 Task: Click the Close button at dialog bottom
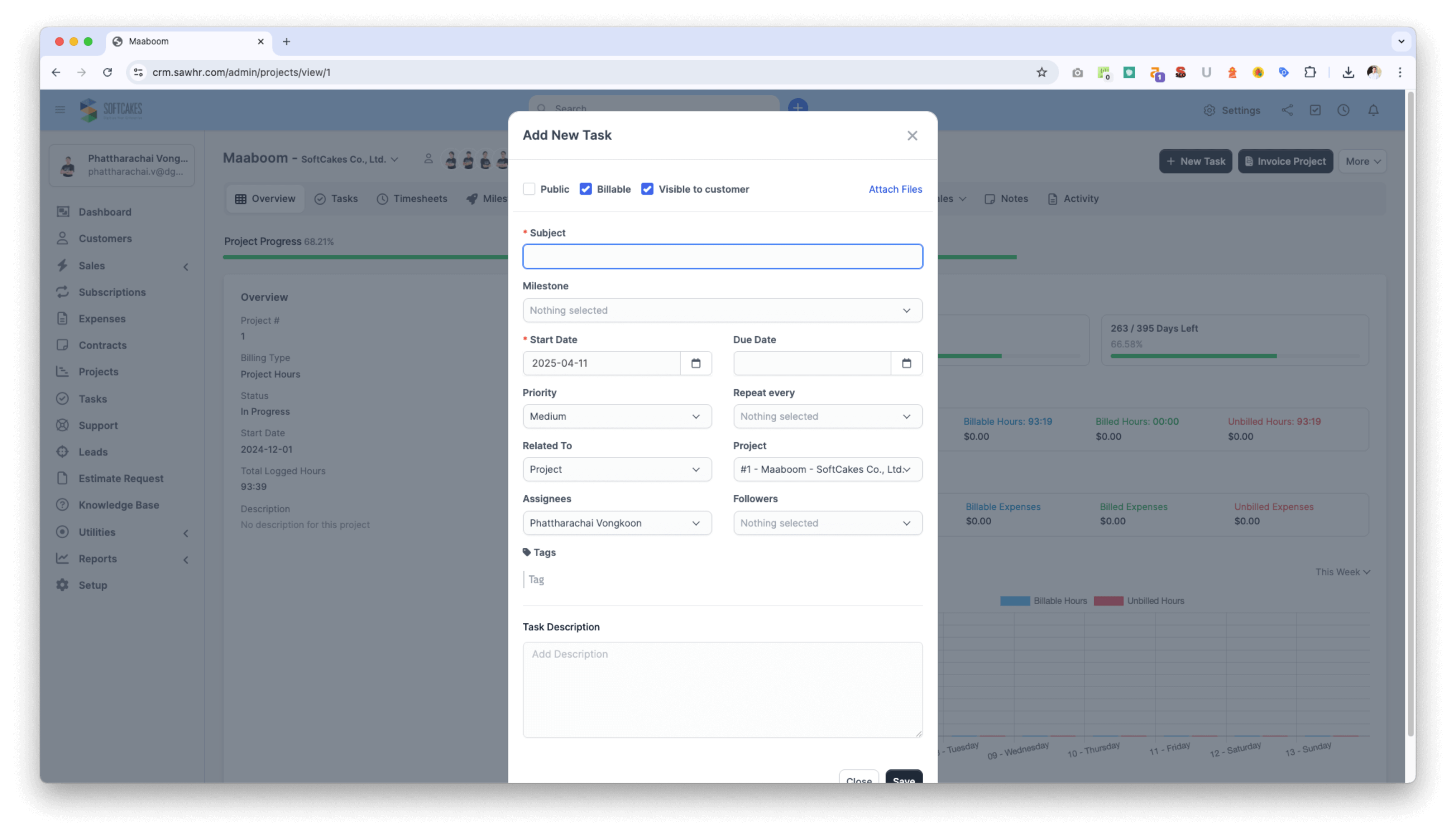tap(858, 776)
